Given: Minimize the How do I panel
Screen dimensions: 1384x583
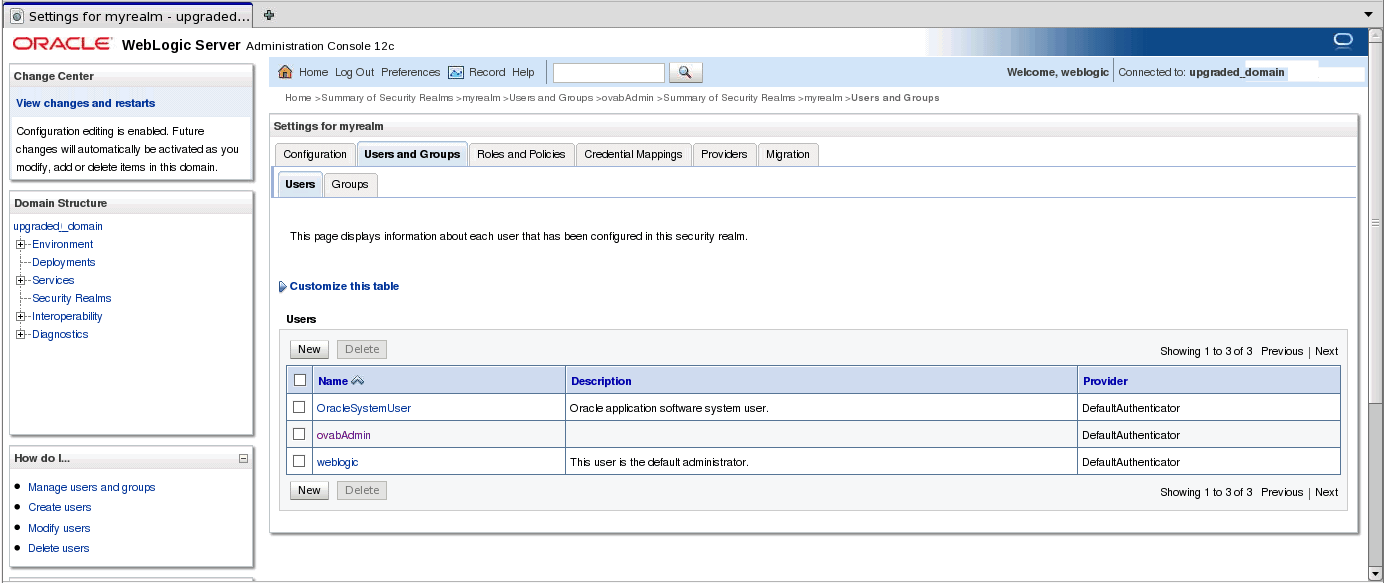Looking at the screenshot, I should click(x=243, y=458).
